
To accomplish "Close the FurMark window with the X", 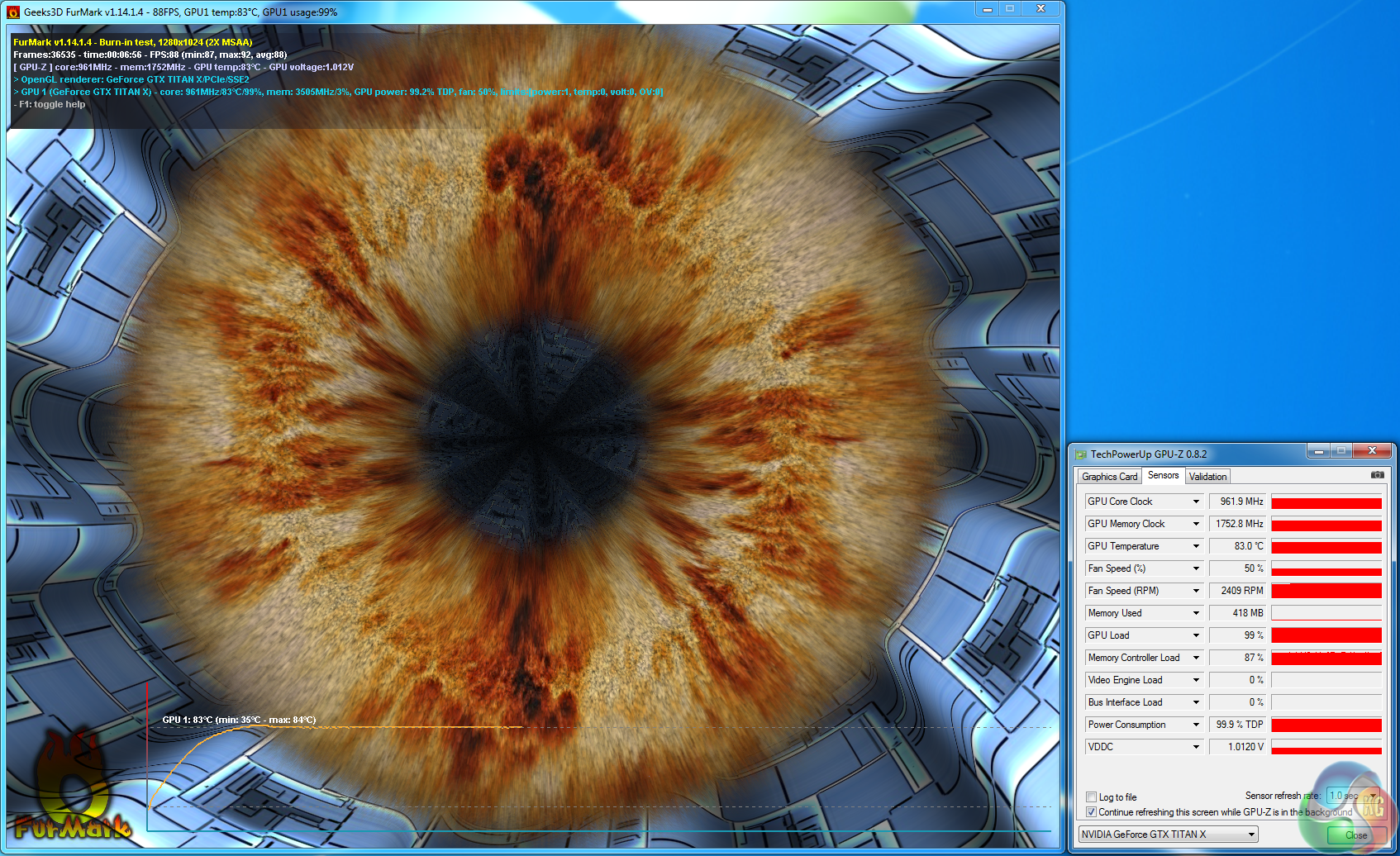I will pos(1040,9).
